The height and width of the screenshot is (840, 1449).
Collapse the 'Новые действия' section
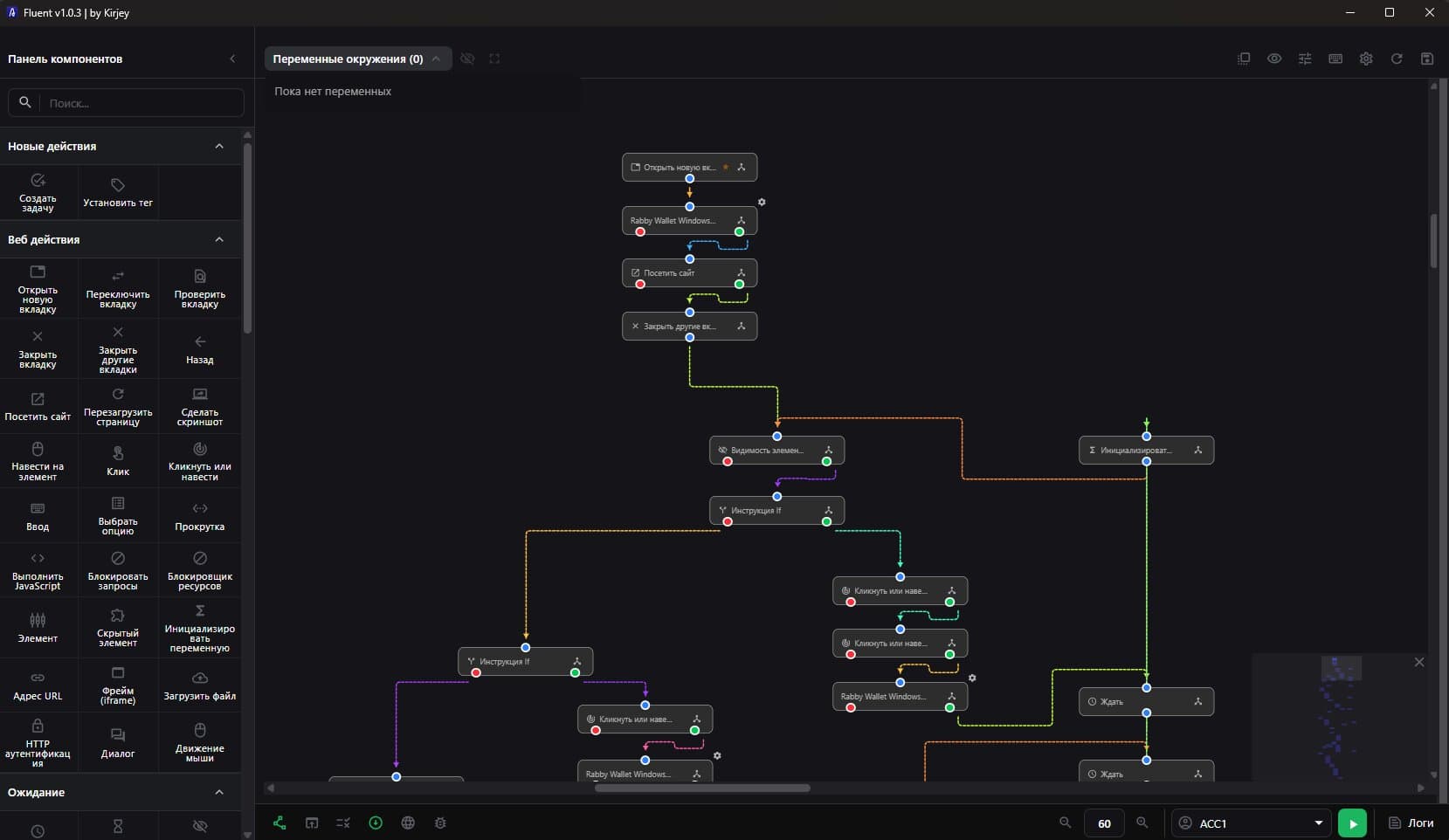point(219,146)
